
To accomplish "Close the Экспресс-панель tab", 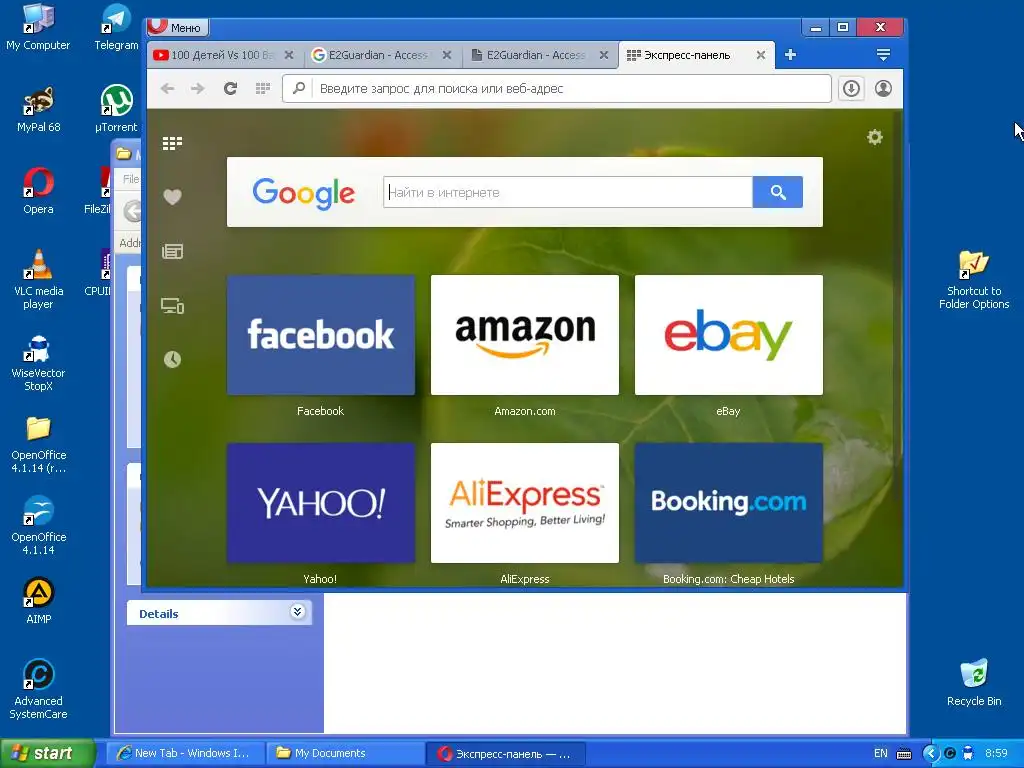I will pyautogui.click(x=761, y=56).
